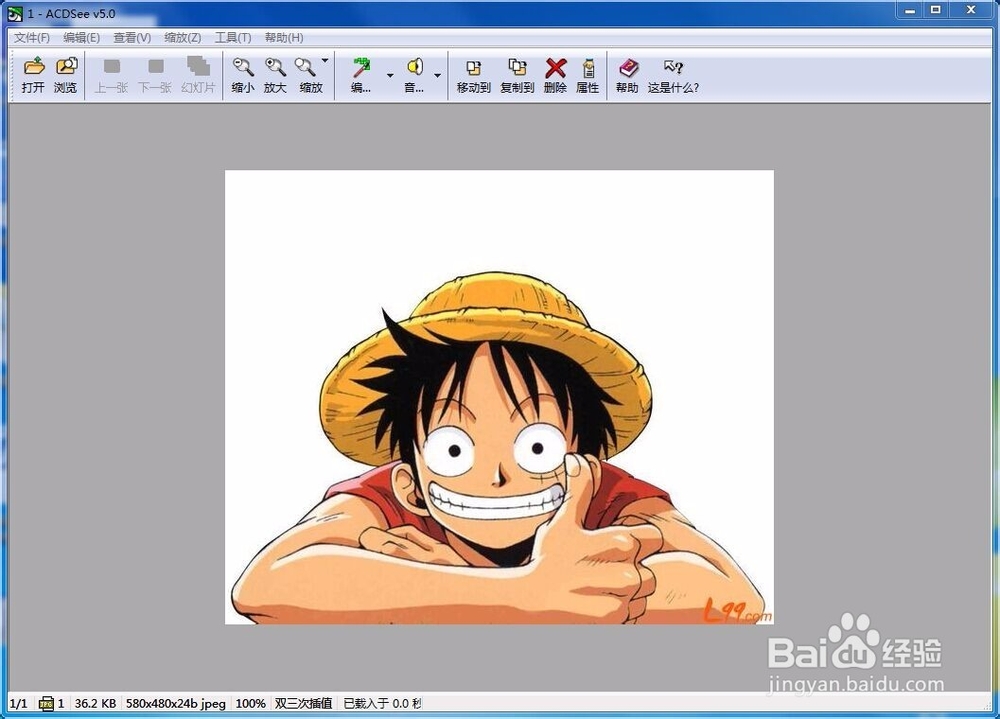Viewport: 1000px width, 719px height.
Task: Open the 编... editor tool
Action: point(362,66)
